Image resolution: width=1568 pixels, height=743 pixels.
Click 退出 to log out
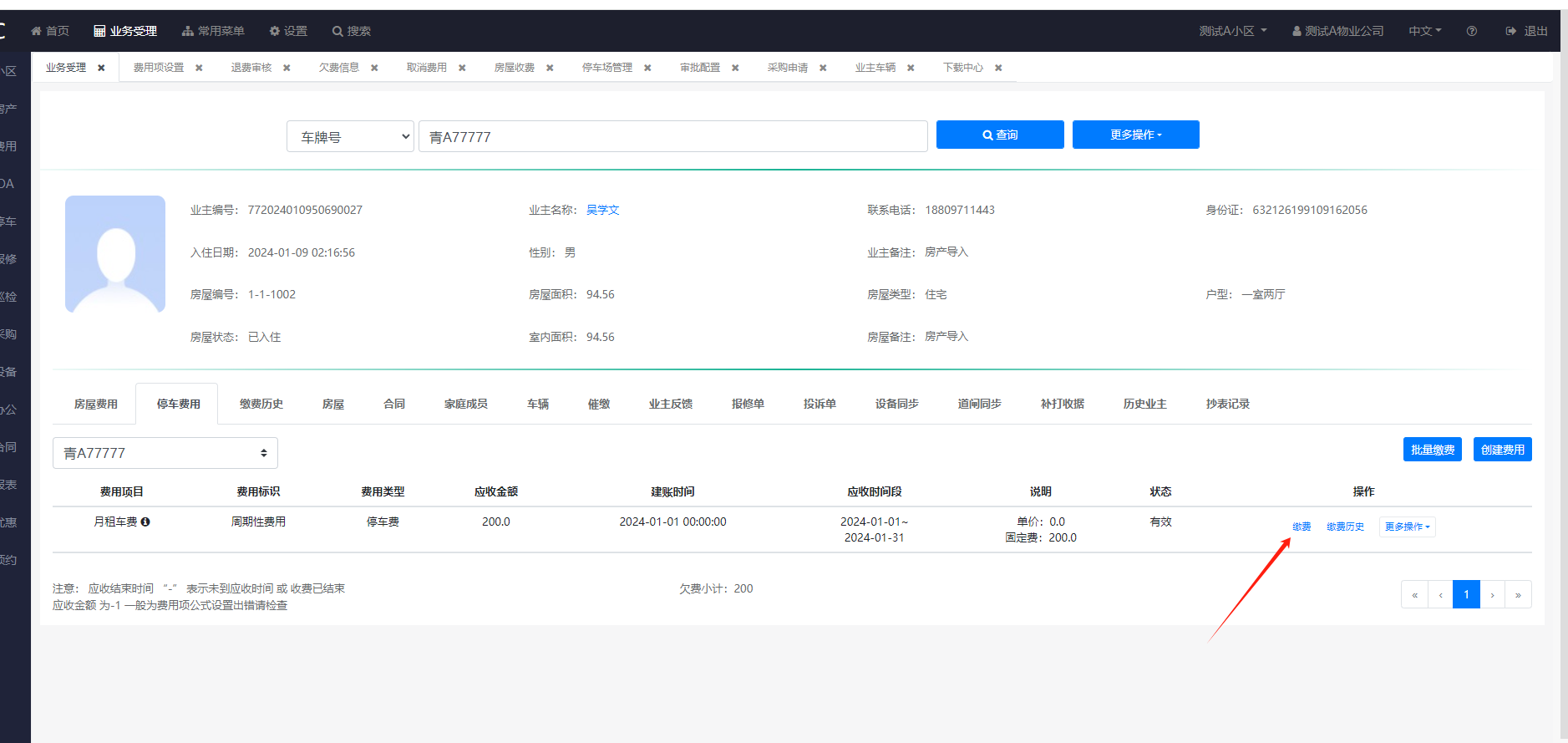(x=1527, y=31)
